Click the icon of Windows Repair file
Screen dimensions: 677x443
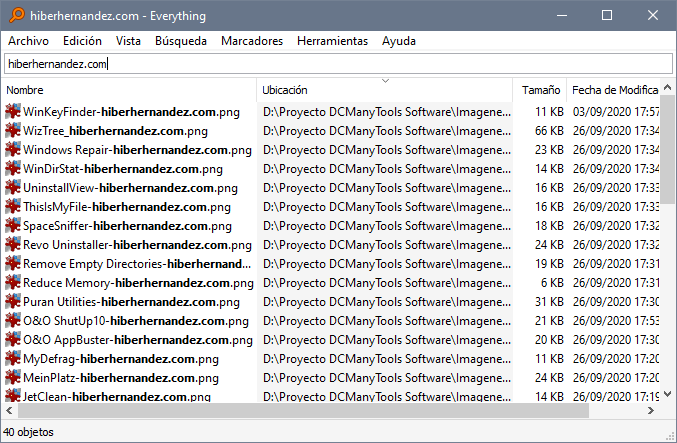tap(13, 149)
